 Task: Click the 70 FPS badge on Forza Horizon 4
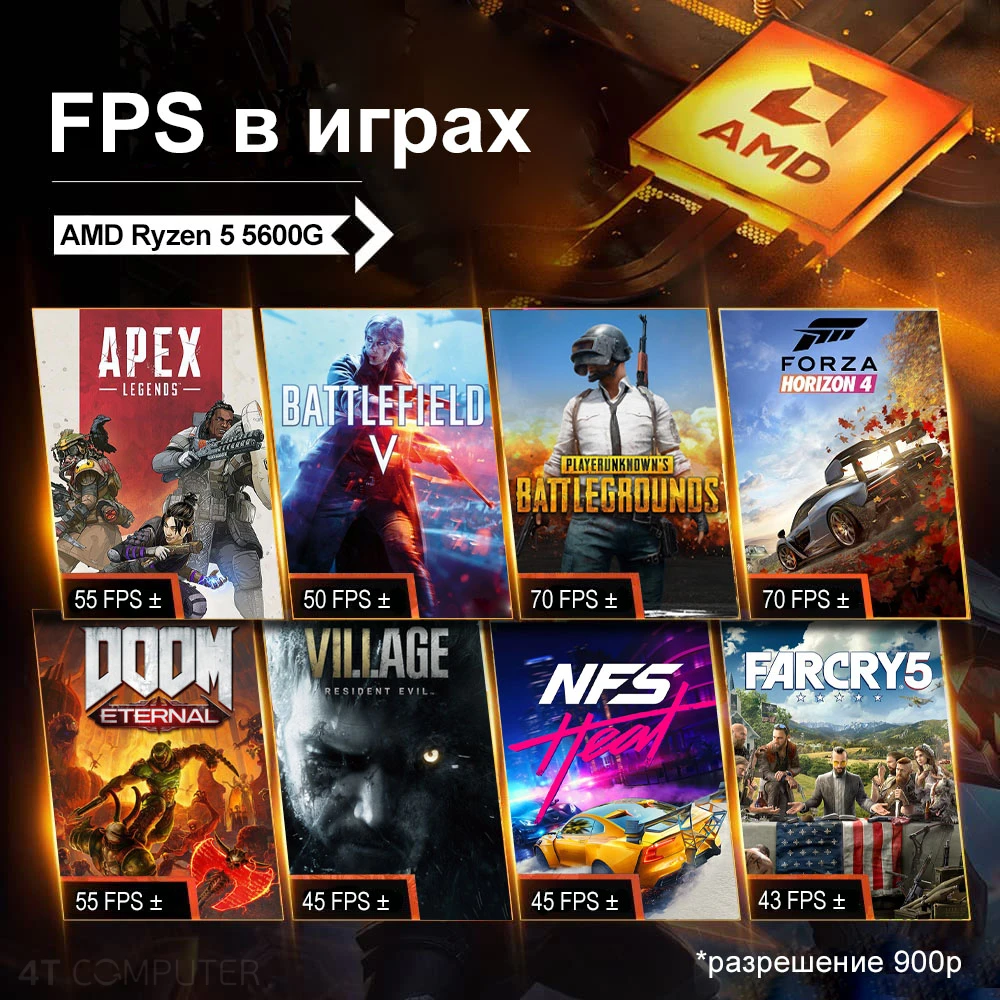point(805,599)
